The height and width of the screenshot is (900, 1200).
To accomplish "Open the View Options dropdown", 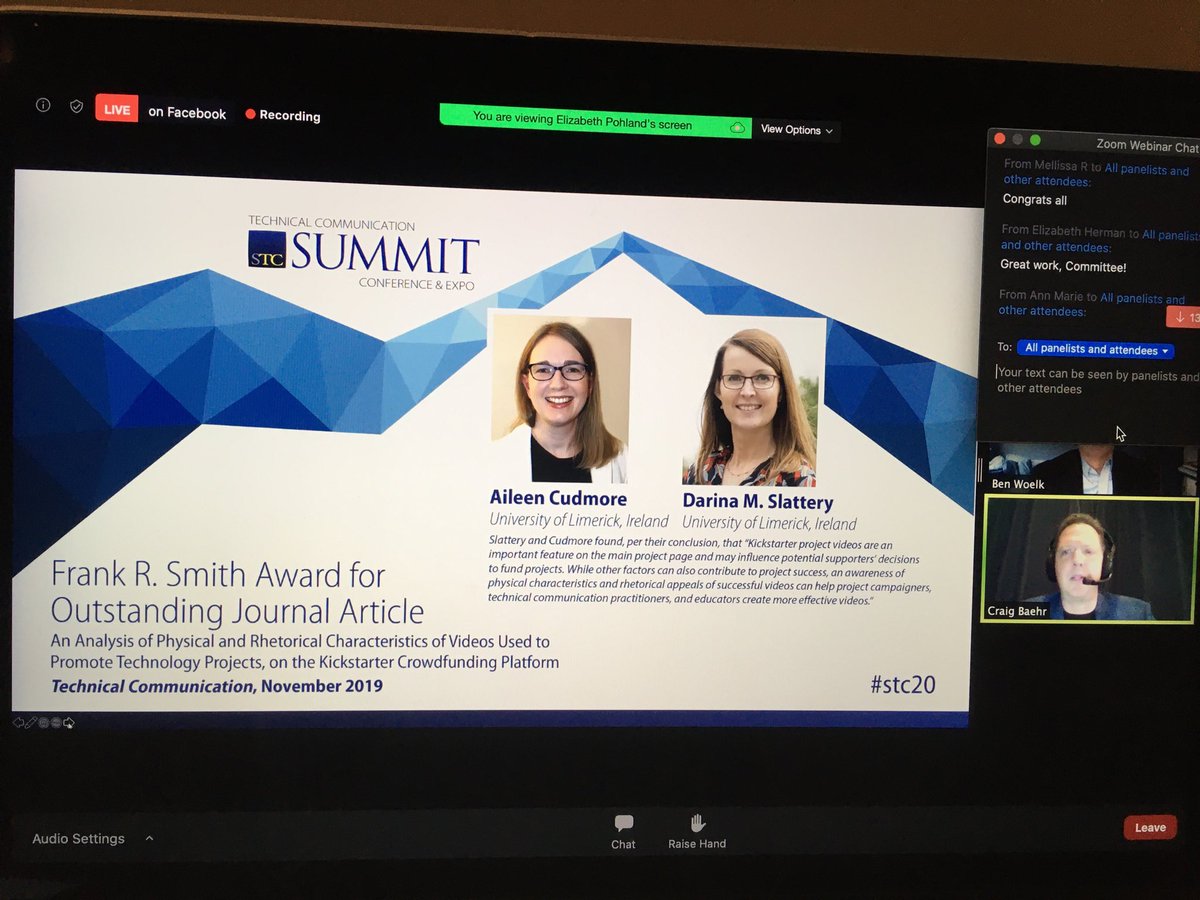I will point(797,130).
